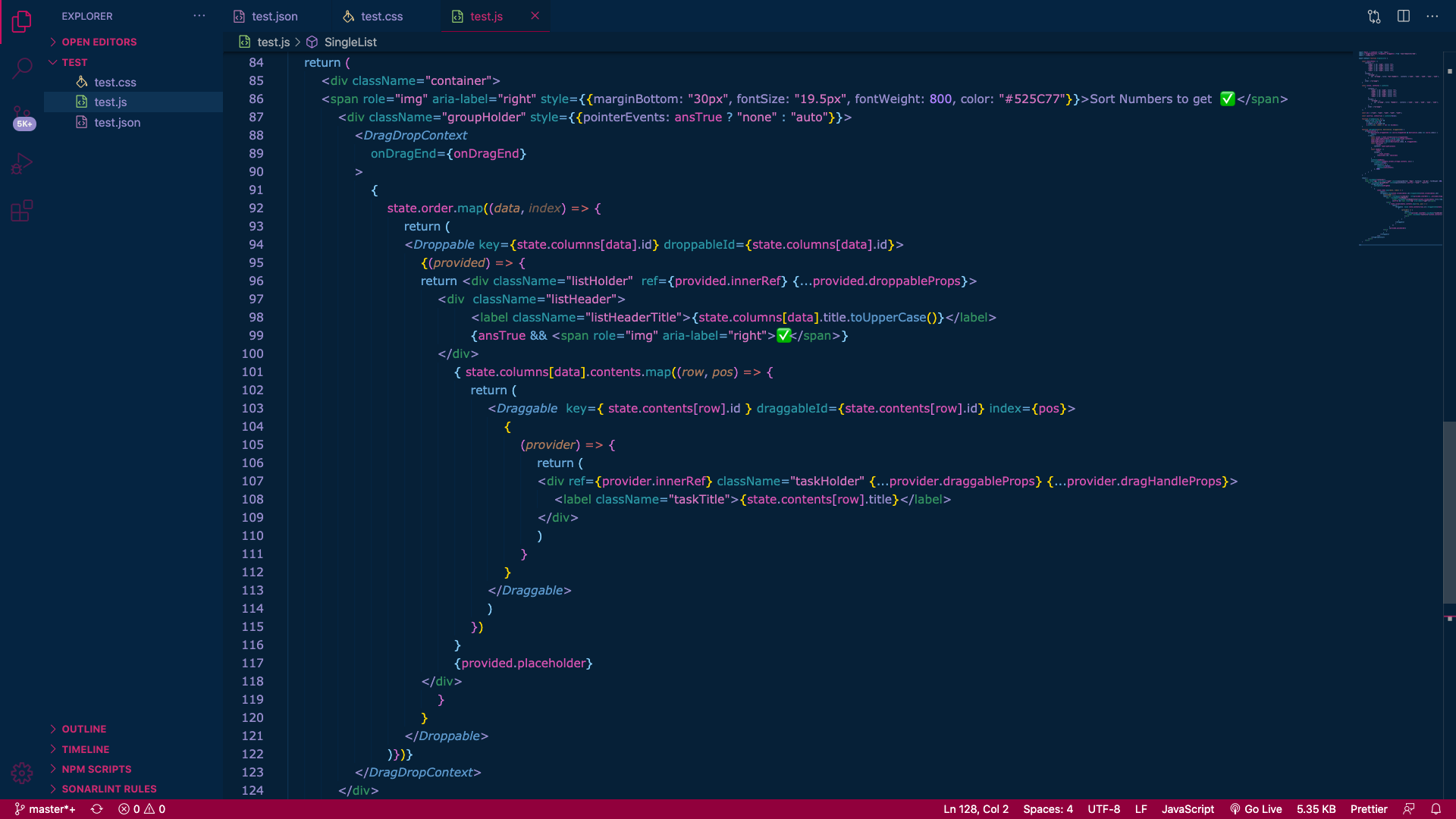1456x819 pixels.
Task: Open the notifications bell
Action: 1436,809
